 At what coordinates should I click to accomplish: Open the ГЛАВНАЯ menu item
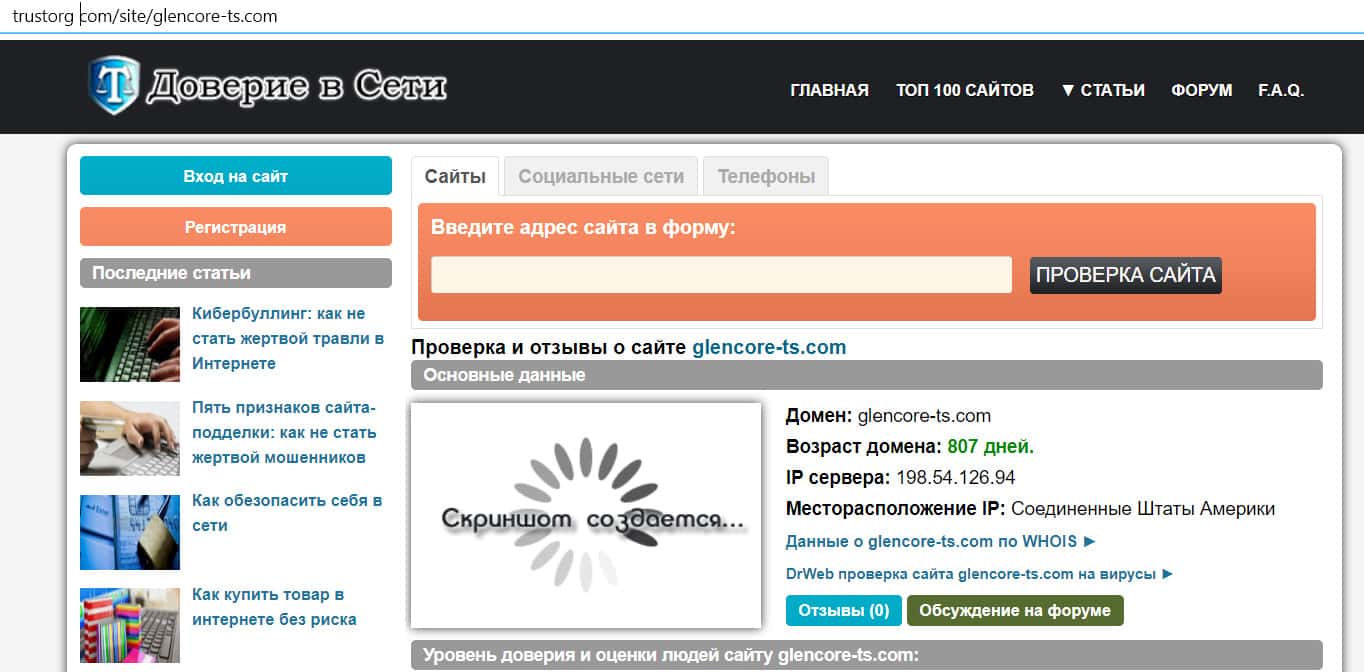(829, 90)
